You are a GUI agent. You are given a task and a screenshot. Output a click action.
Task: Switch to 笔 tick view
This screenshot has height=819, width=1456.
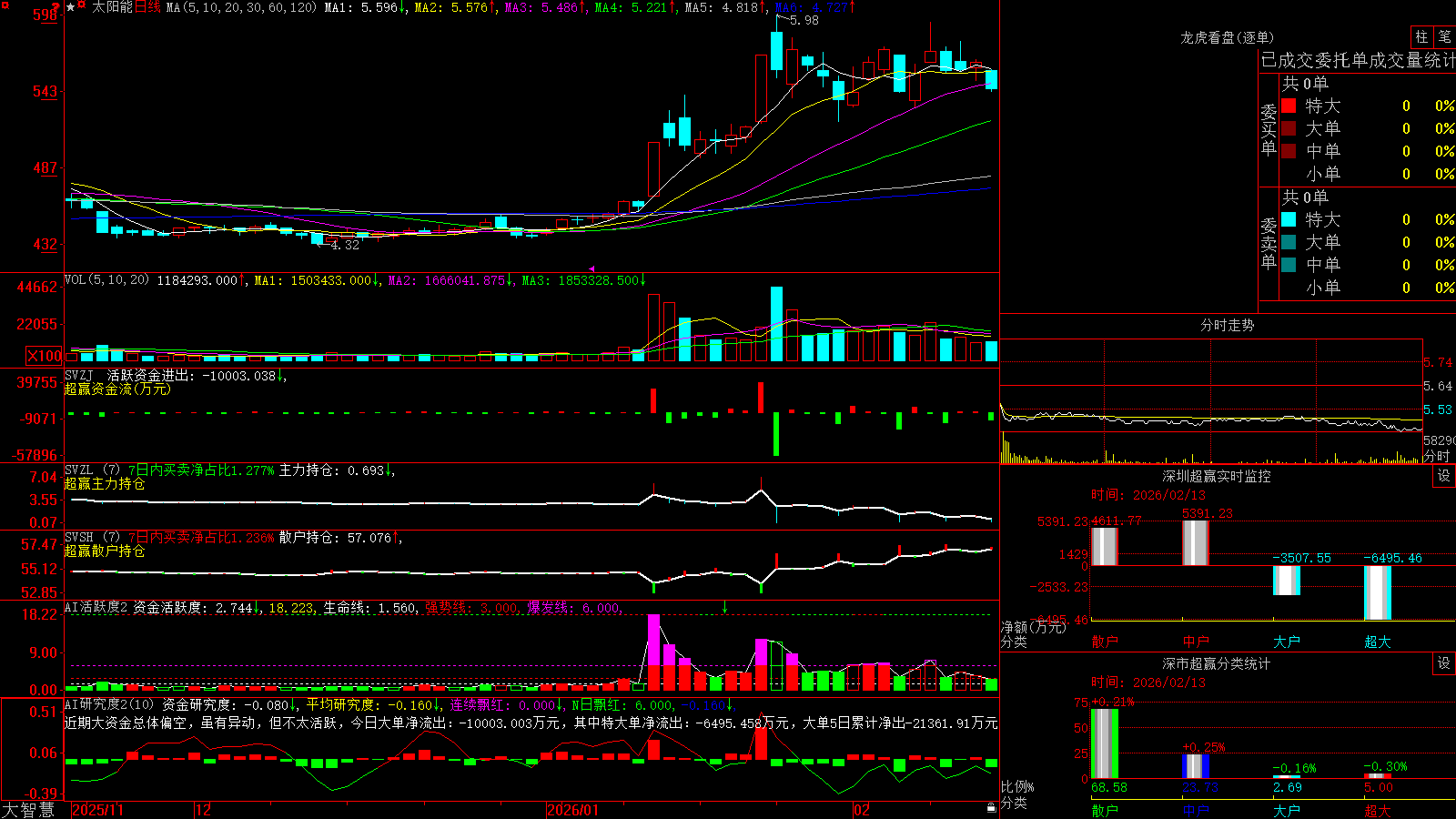(1445, 37)
